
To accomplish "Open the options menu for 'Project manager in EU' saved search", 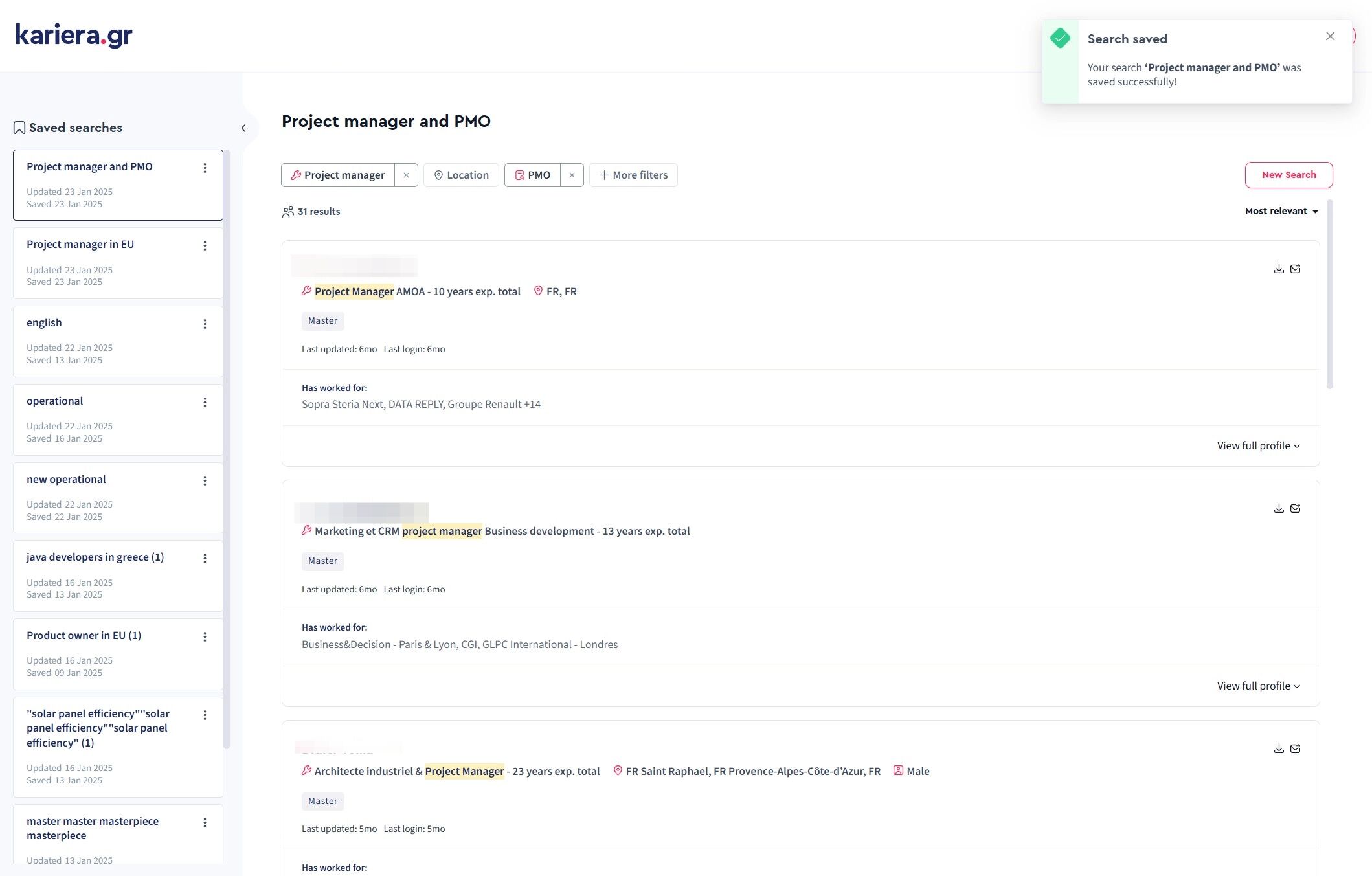I will pos(205,245).
